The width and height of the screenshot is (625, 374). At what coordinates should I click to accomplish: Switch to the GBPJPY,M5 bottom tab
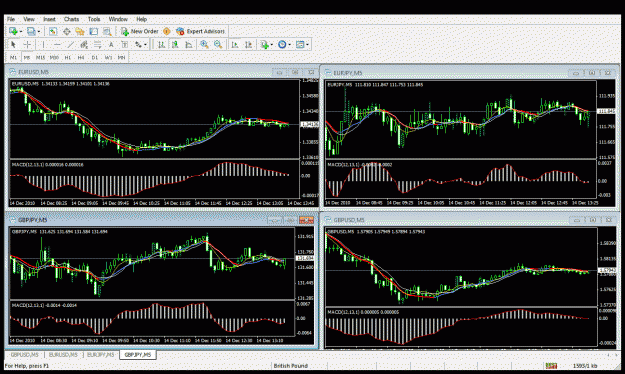(138, 355)
